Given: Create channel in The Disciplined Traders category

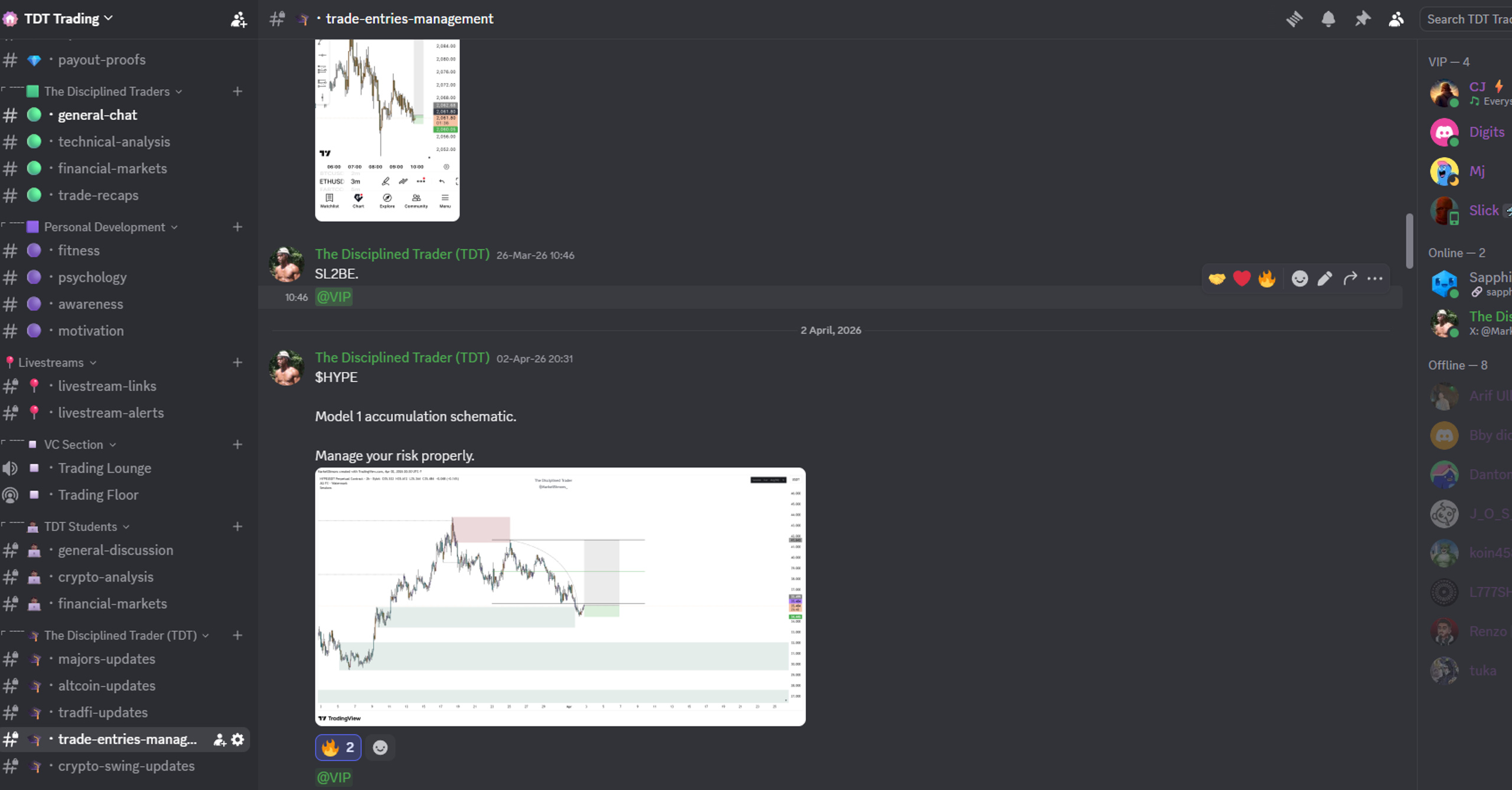Looking at the screenshot, I should 237,92.
